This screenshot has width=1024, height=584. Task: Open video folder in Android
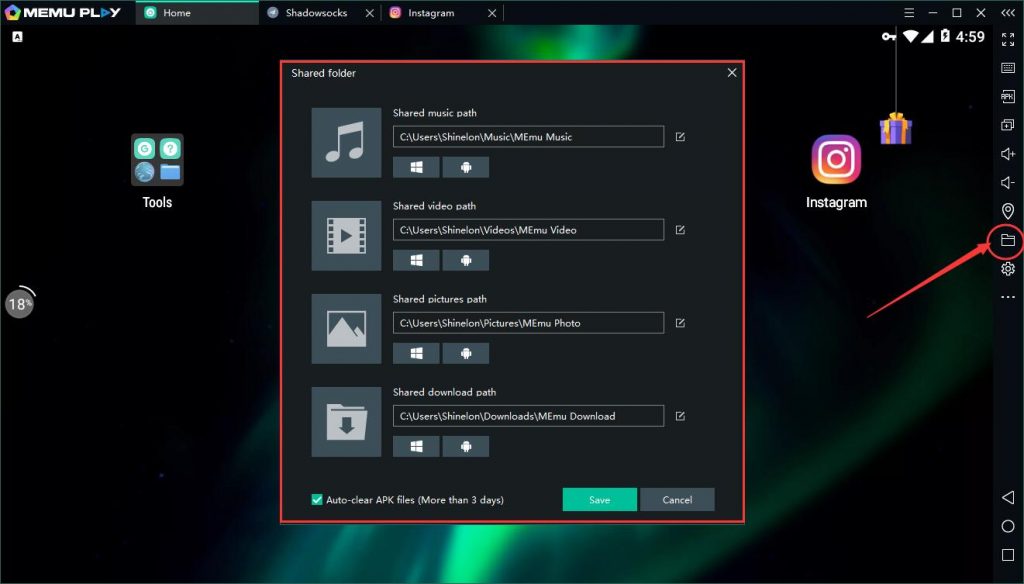point(466,260)
